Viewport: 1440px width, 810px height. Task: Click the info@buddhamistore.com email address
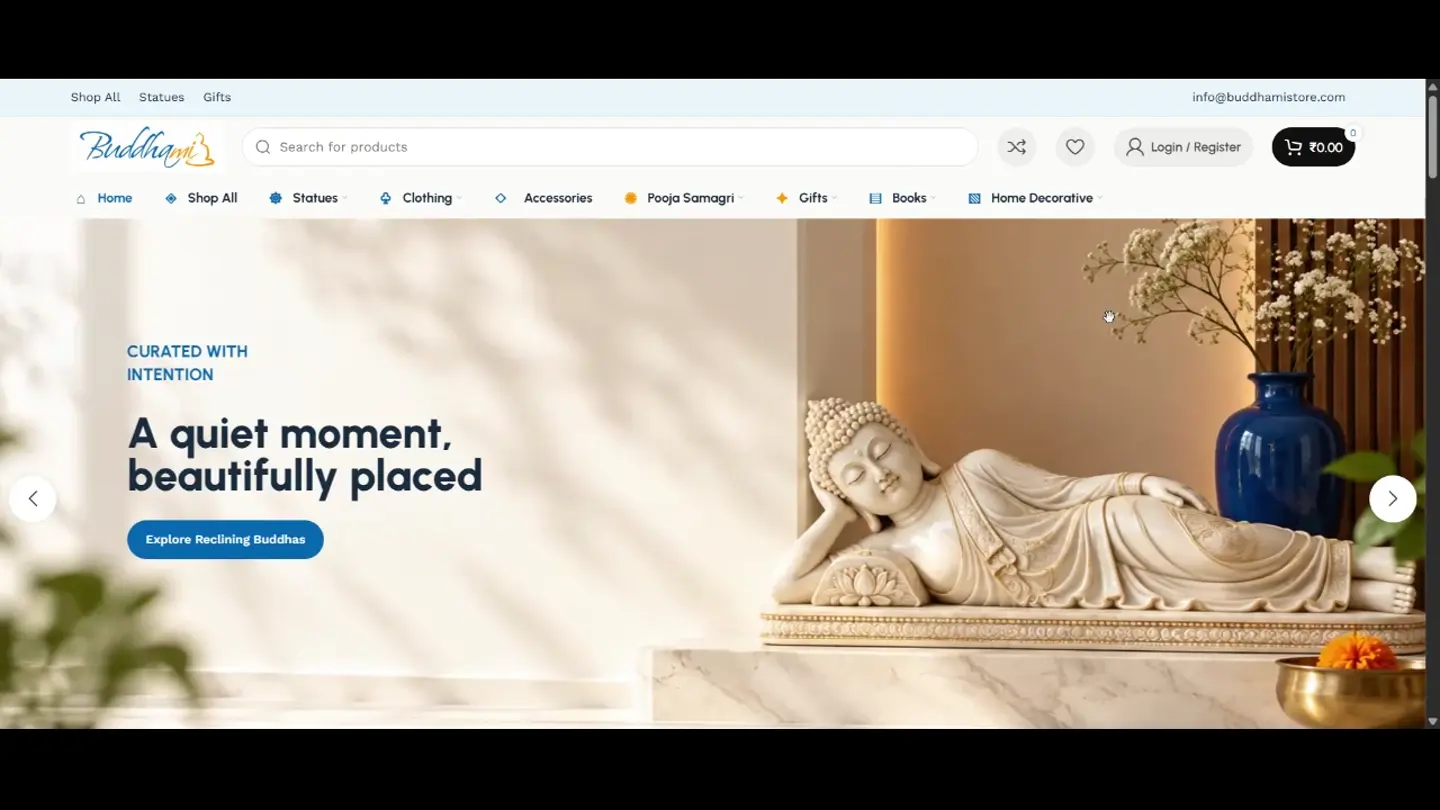[1268, 97]
